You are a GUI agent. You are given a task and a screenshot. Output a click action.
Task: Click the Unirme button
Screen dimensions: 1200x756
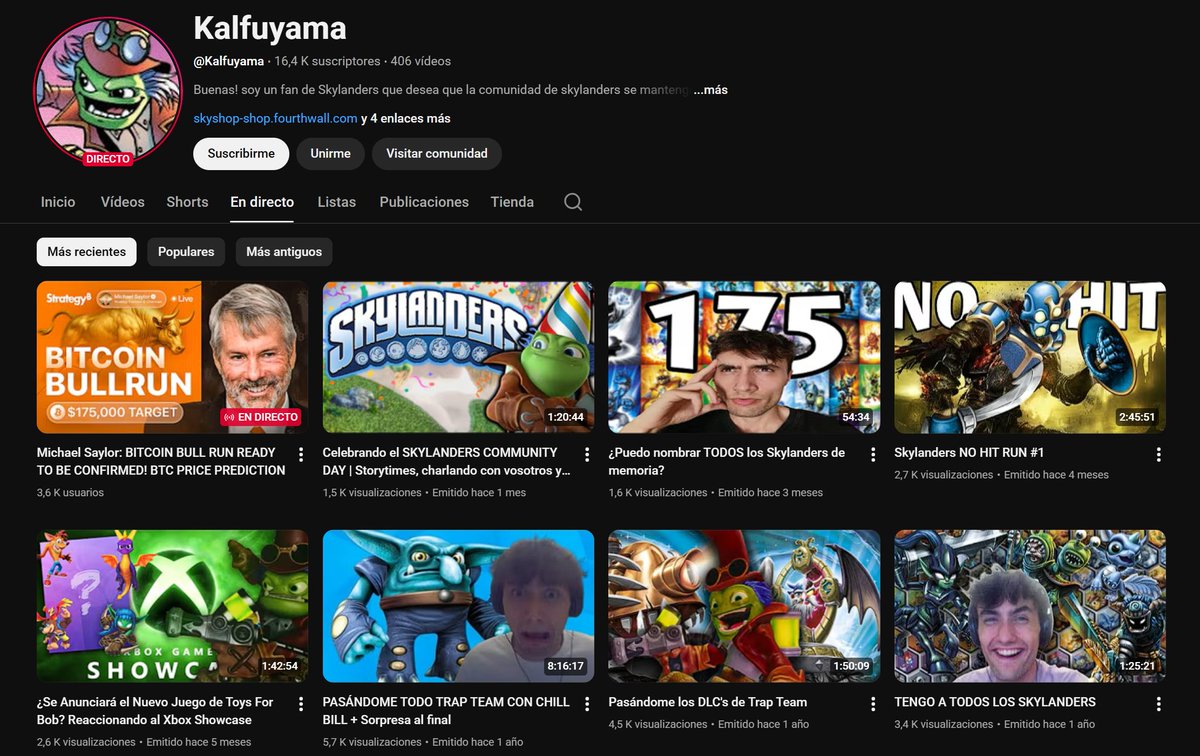tap(330, 154)
